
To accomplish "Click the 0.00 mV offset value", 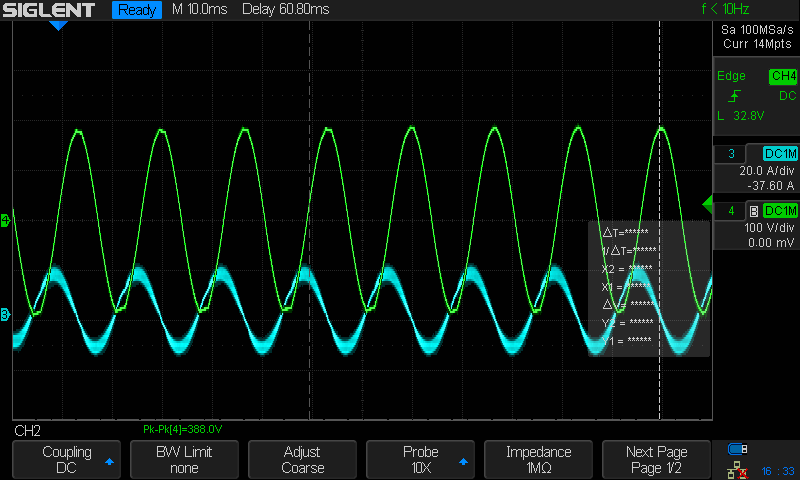I will (771, 243).
